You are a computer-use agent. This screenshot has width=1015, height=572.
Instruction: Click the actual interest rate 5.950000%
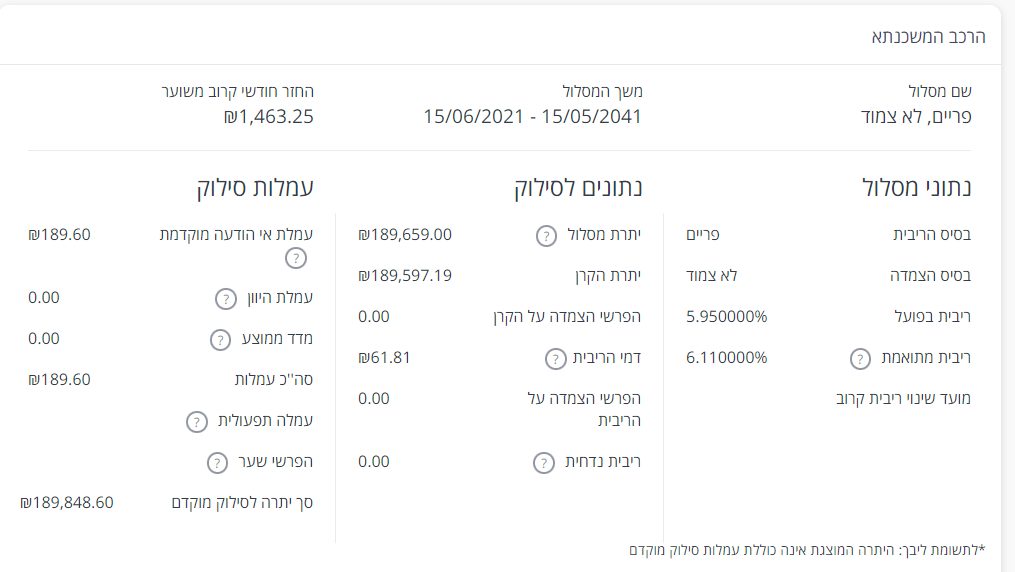[x=727, y=317]
